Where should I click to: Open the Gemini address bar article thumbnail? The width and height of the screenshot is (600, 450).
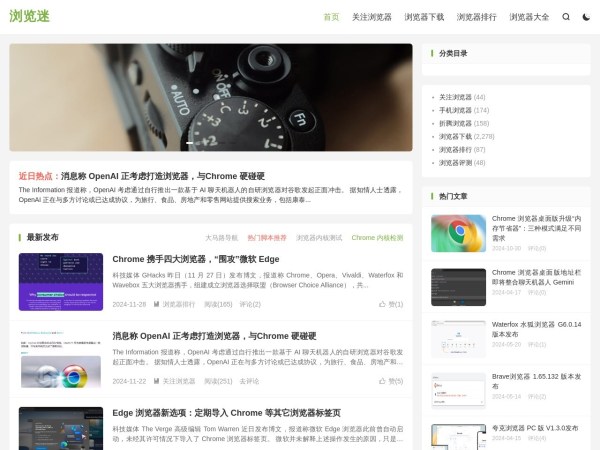coord(458,287)
